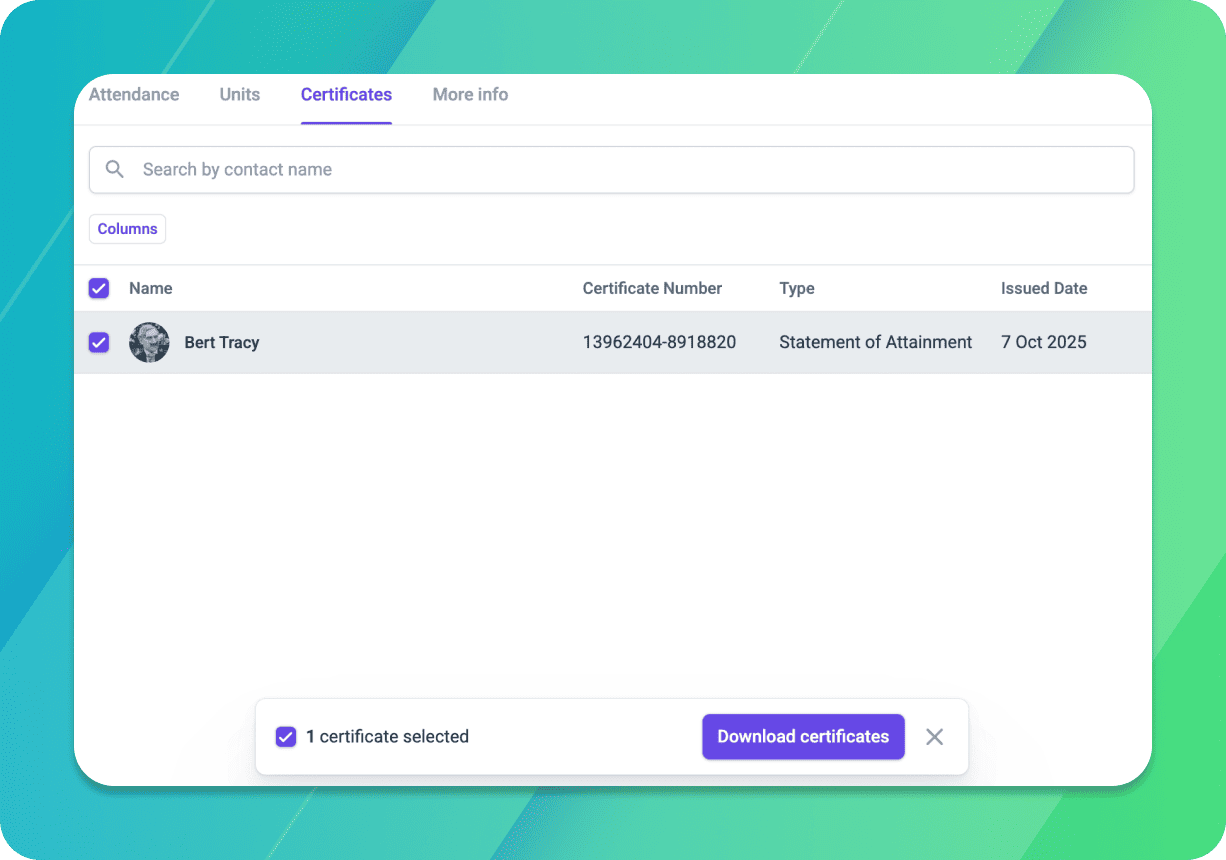Screen dimensions: 1226x860
Task: Click the Issued Date column header
Action: coord(1044,288)
